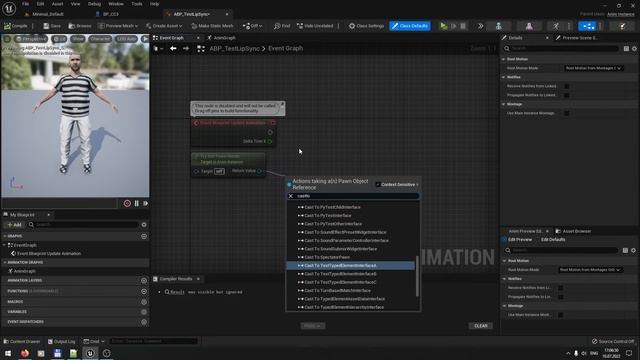Switch to Animation mode running-figure icon

click(x=556, y=26)
